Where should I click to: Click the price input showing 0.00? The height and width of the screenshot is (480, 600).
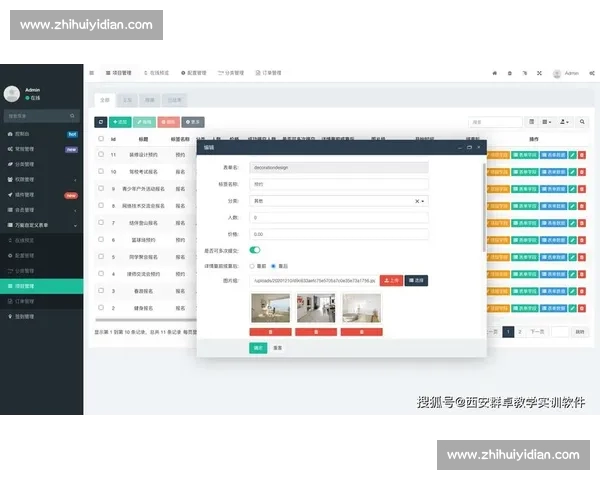[x=339, y=234]
